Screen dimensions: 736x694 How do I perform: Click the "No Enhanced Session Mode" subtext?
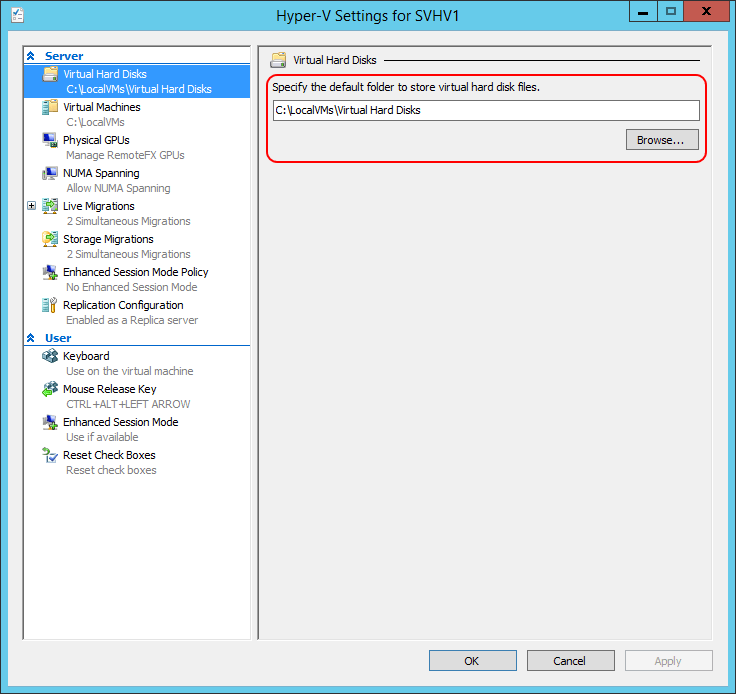tap(132, 287)
